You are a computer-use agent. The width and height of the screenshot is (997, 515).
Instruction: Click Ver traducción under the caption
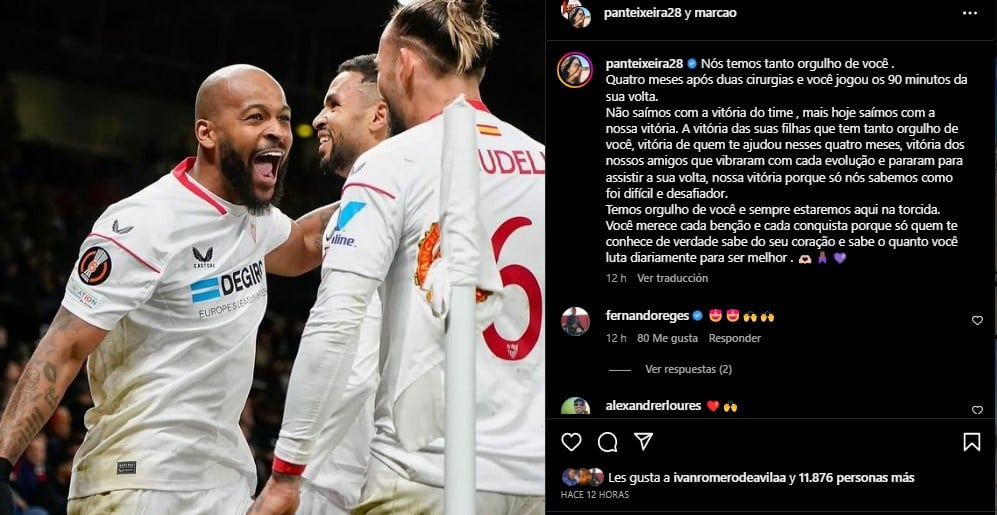[673, 278]
